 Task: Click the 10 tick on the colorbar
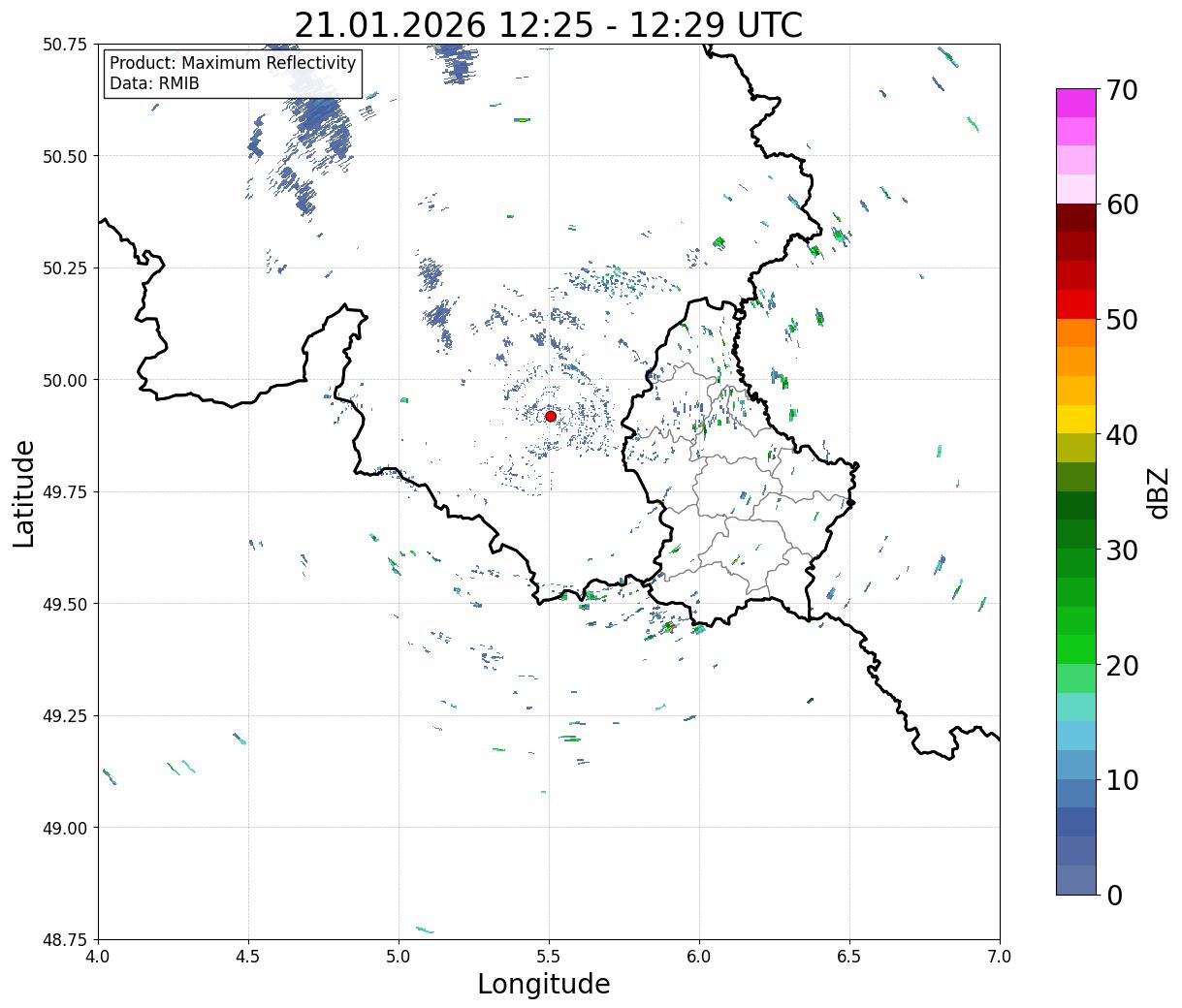pos(1121,780)
